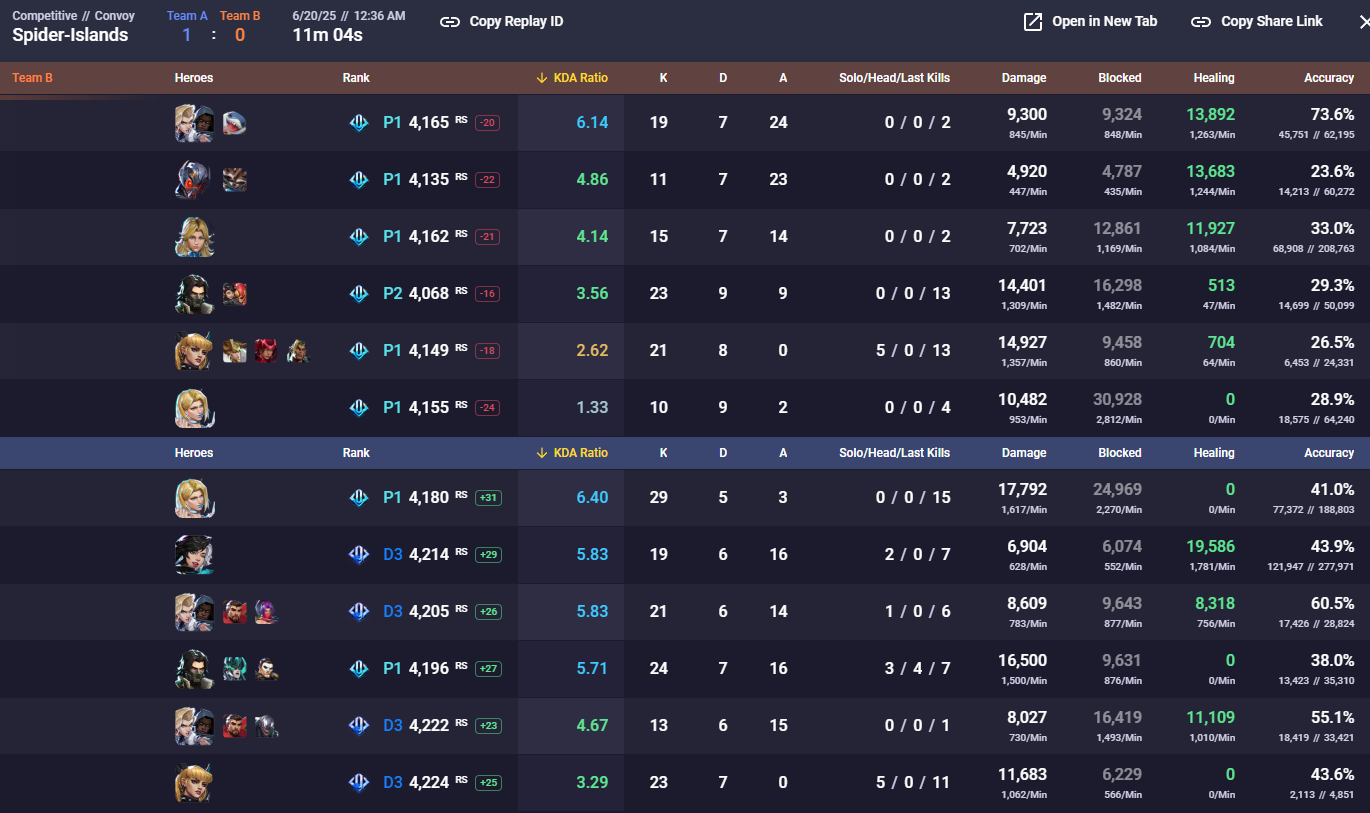Click the Accuracy header in Team B table

[x=1329, y=78]
